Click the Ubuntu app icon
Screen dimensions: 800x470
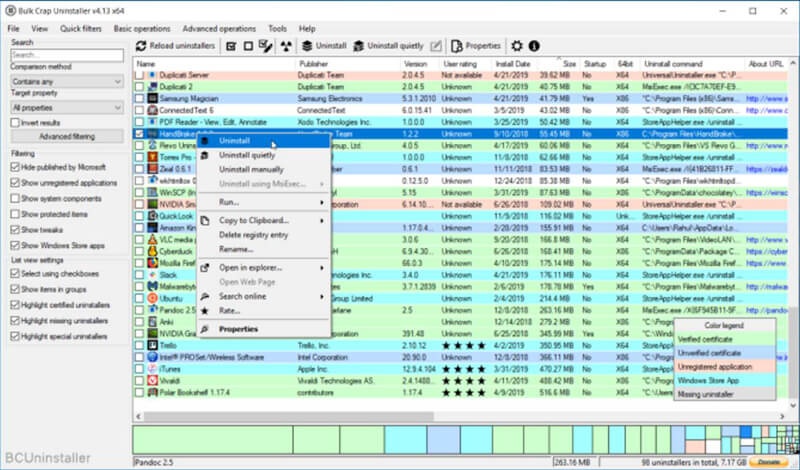(152, 298)
